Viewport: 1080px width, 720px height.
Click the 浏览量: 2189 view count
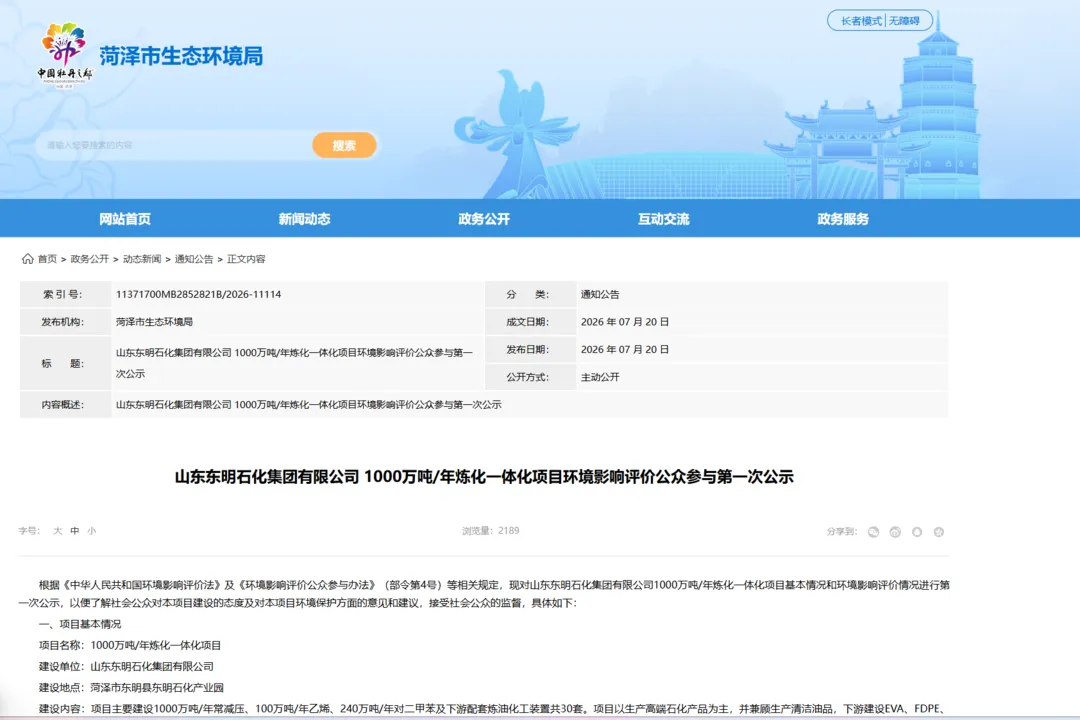(490, 531)
